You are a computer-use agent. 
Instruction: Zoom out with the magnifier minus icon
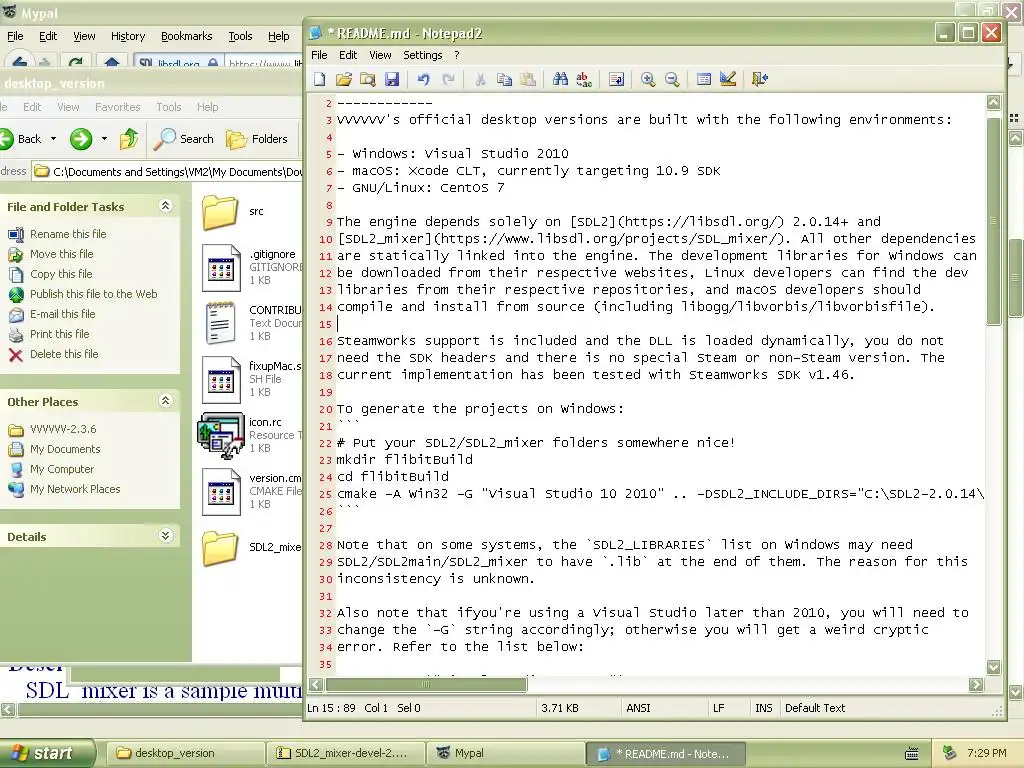(x=672, y=80)
